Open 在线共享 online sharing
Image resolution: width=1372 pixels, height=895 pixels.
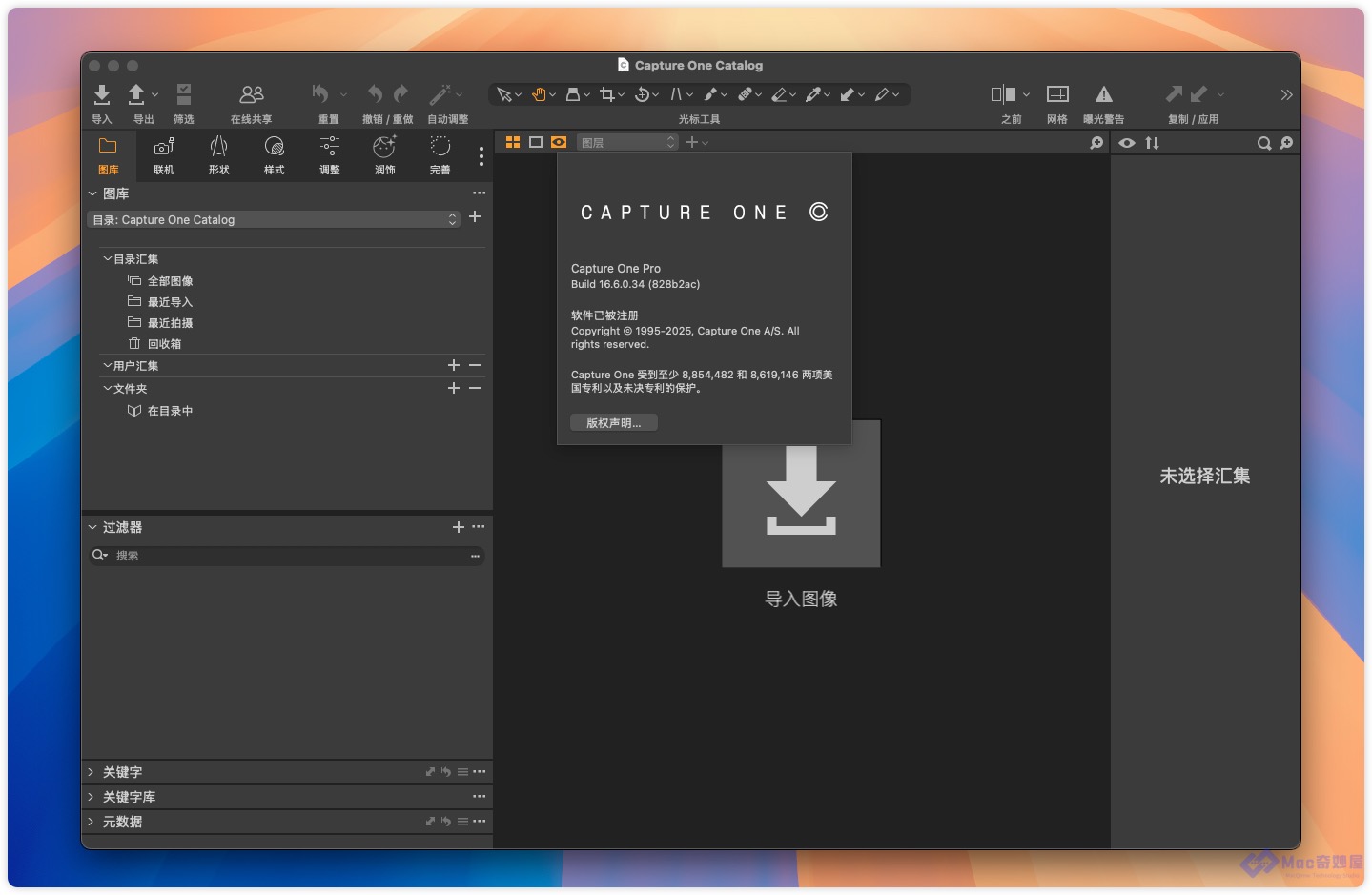point(252,94)
